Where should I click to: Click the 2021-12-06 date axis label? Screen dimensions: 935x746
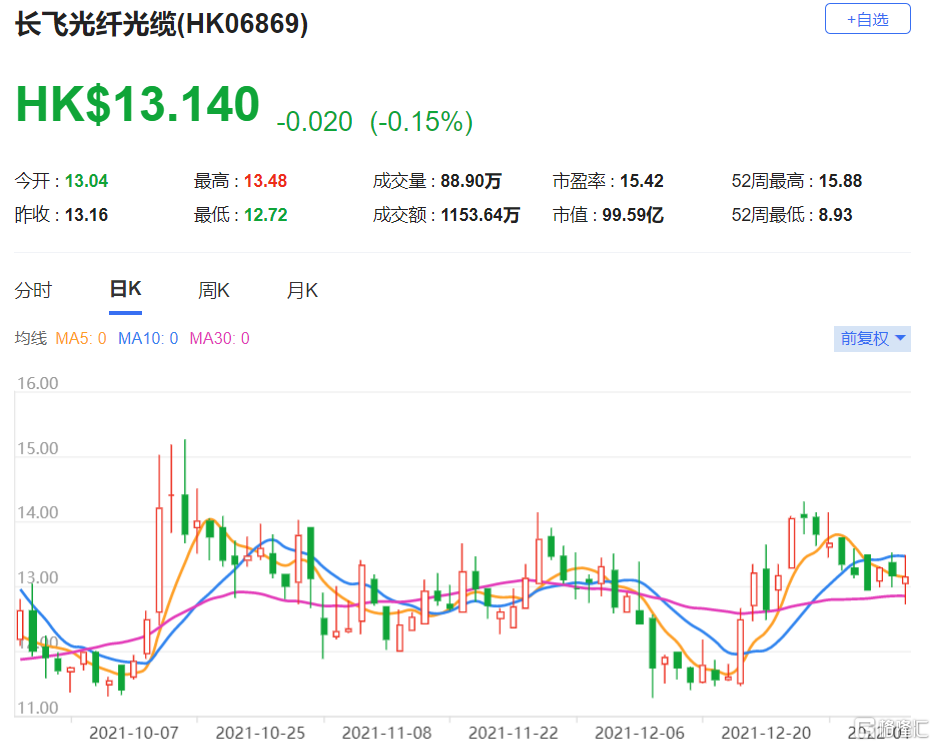tap(639, 733)
